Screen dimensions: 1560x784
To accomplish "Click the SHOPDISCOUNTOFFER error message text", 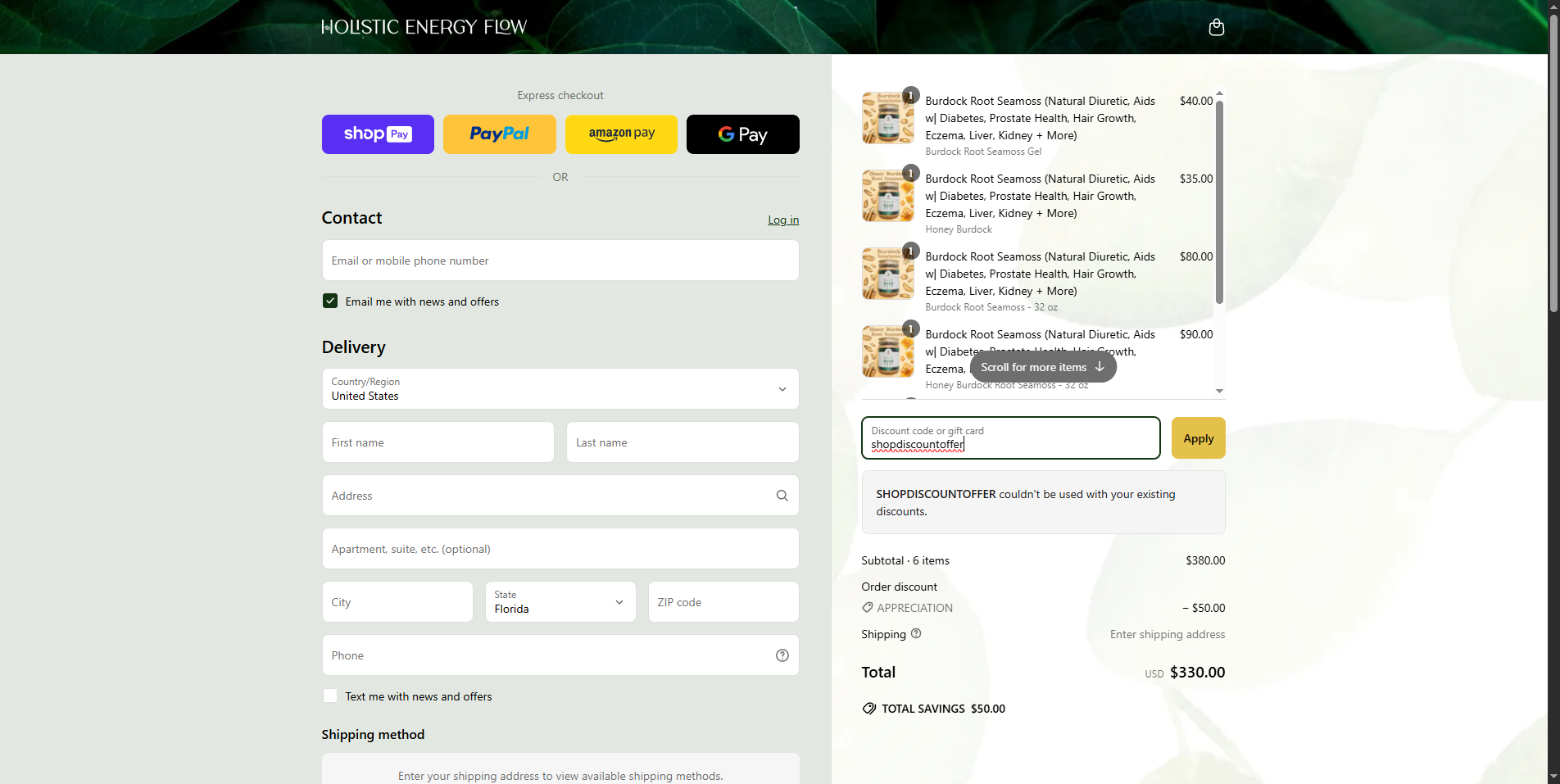I will click(x=1026, y=503).
